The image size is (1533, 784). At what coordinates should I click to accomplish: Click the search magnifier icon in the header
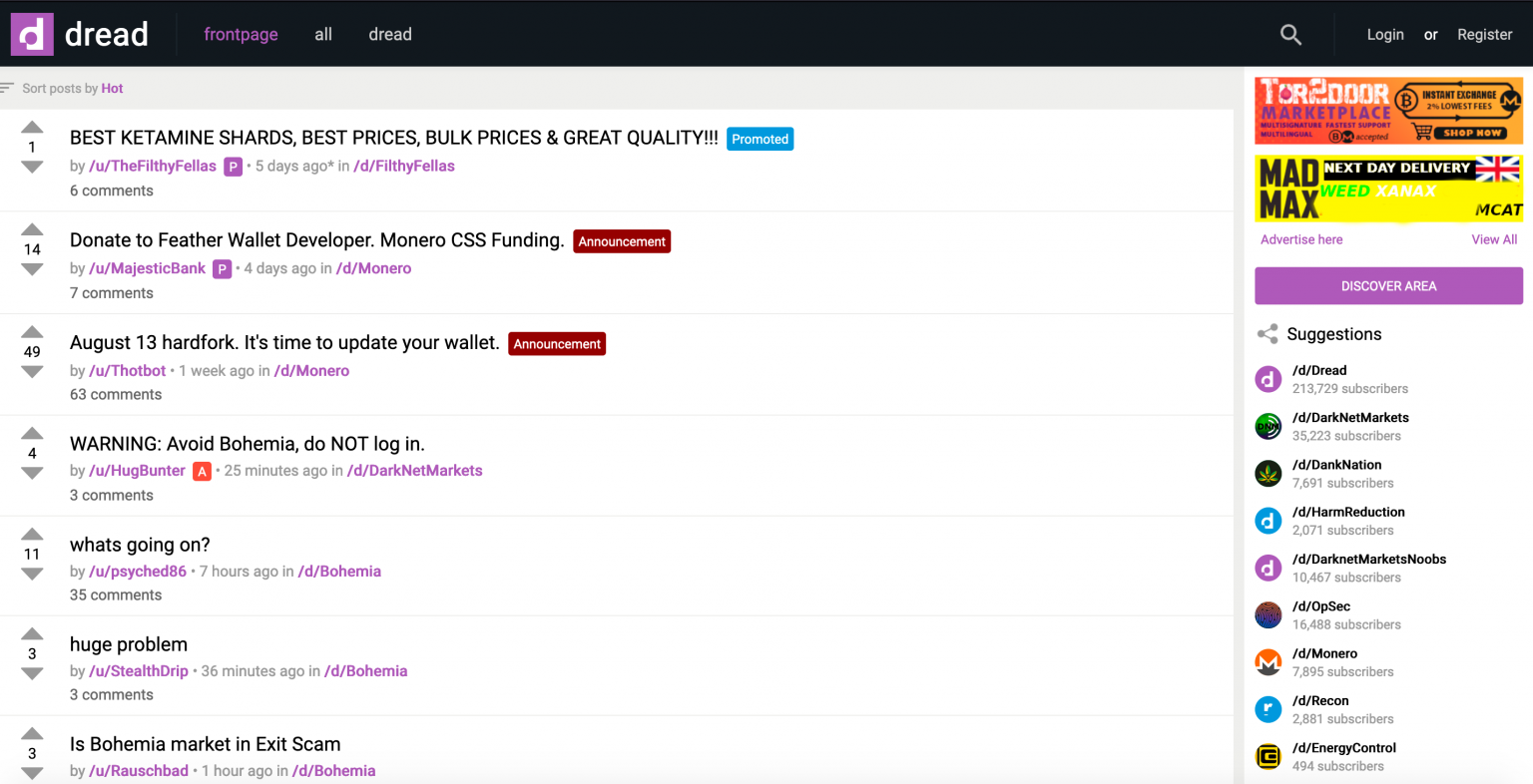[1290, 35]
